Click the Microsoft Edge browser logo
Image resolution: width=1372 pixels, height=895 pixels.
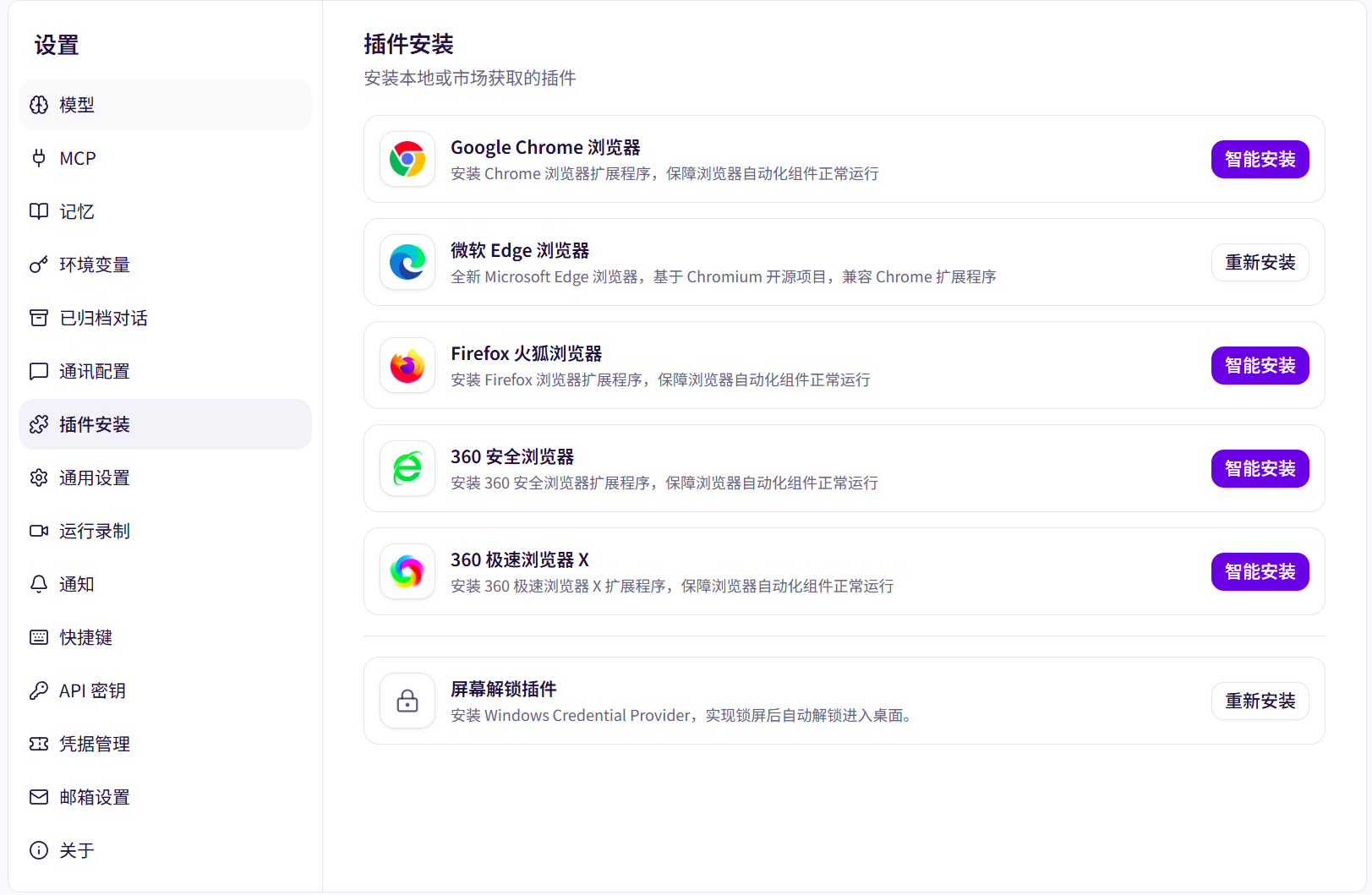407,262
